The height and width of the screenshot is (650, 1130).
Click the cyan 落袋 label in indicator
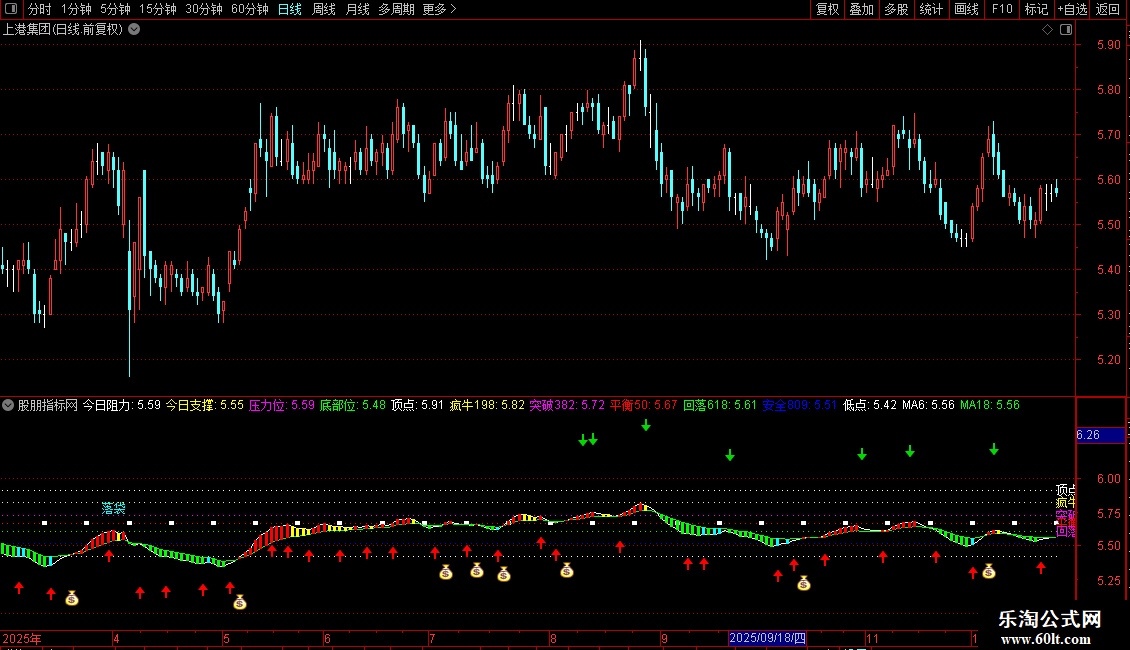click(113, 509)
